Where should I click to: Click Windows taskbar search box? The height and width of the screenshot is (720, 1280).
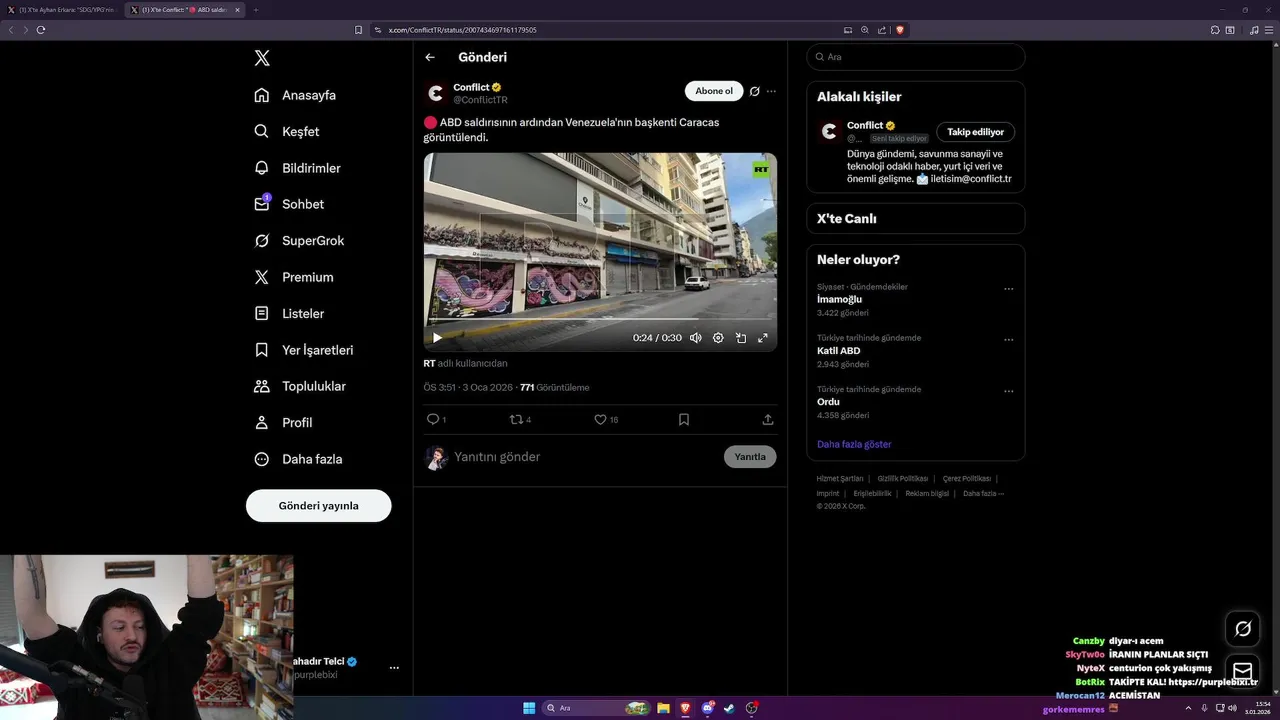[x=597, y=708]
